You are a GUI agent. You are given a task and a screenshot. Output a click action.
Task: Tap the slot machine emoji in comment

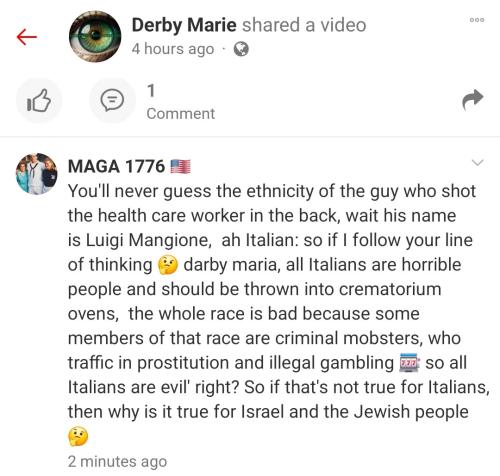410,363
